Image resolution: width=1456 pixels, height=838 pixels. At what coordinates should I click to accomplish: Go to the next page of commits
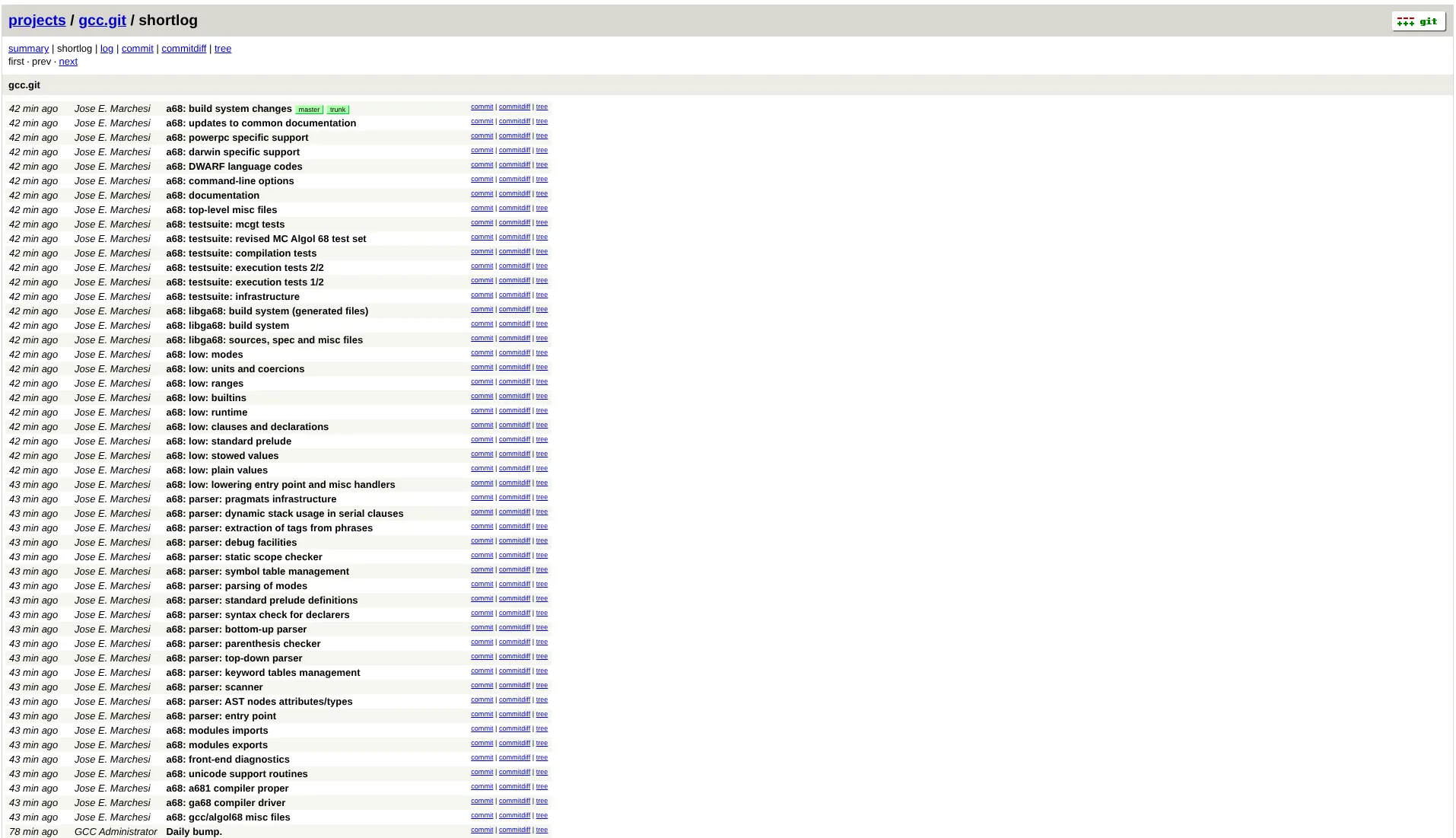[68, 62]
